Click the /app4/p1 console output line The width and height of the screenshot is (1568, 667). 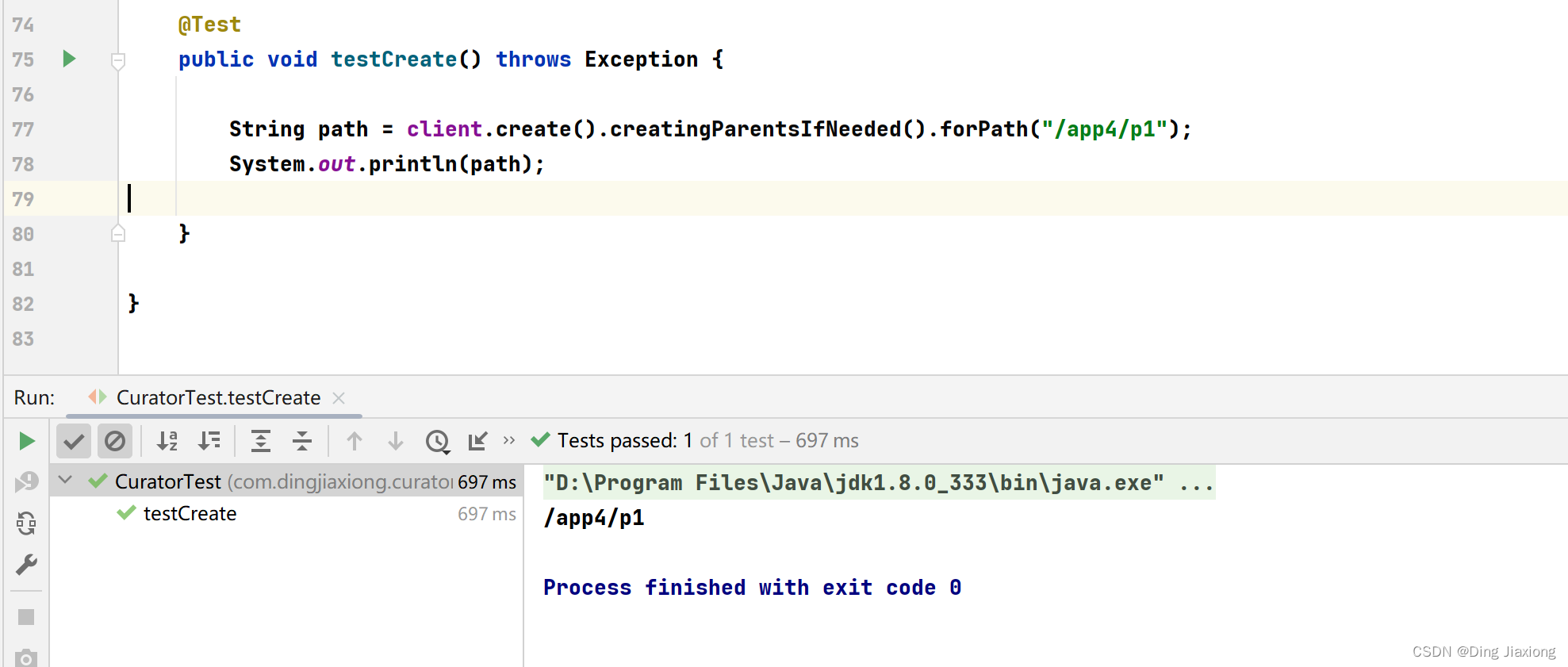[x=594, y=518]
